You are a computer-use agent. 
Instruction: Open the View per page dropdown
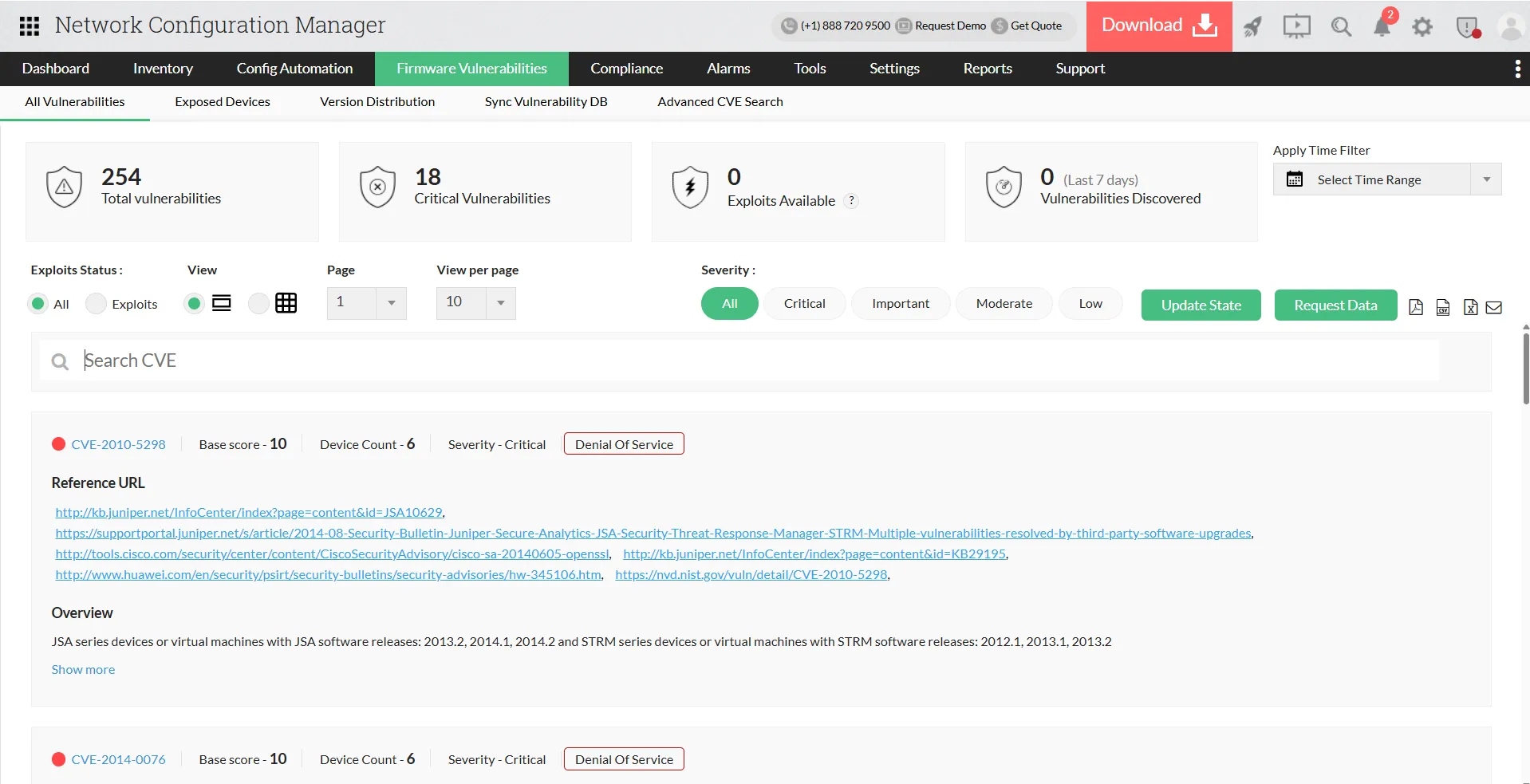tap(476, 303)
